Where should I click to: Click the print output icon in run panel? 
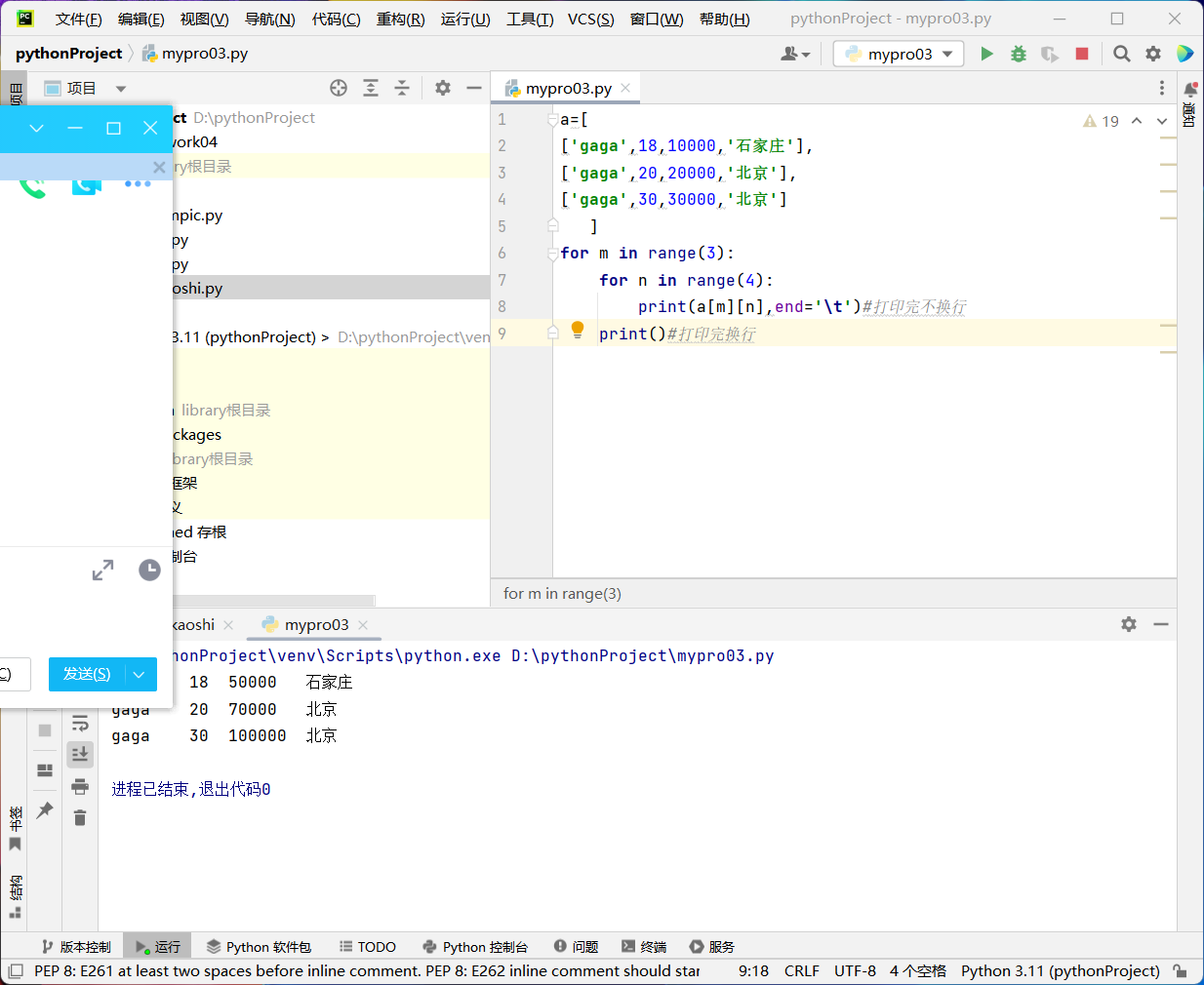[x=80, y=786]
